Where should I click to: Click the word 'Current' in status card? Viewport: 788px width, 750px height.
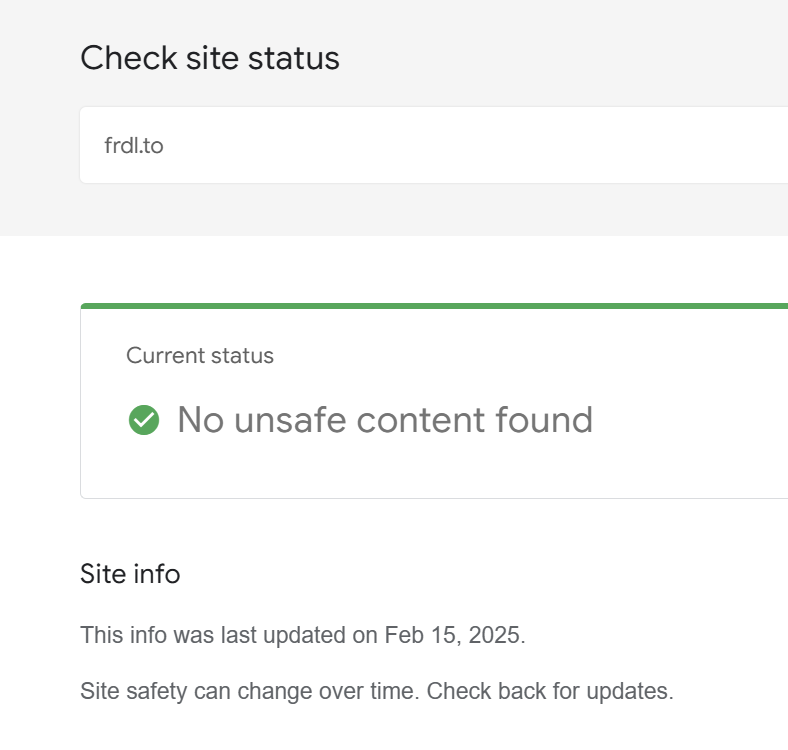(160, 355)
